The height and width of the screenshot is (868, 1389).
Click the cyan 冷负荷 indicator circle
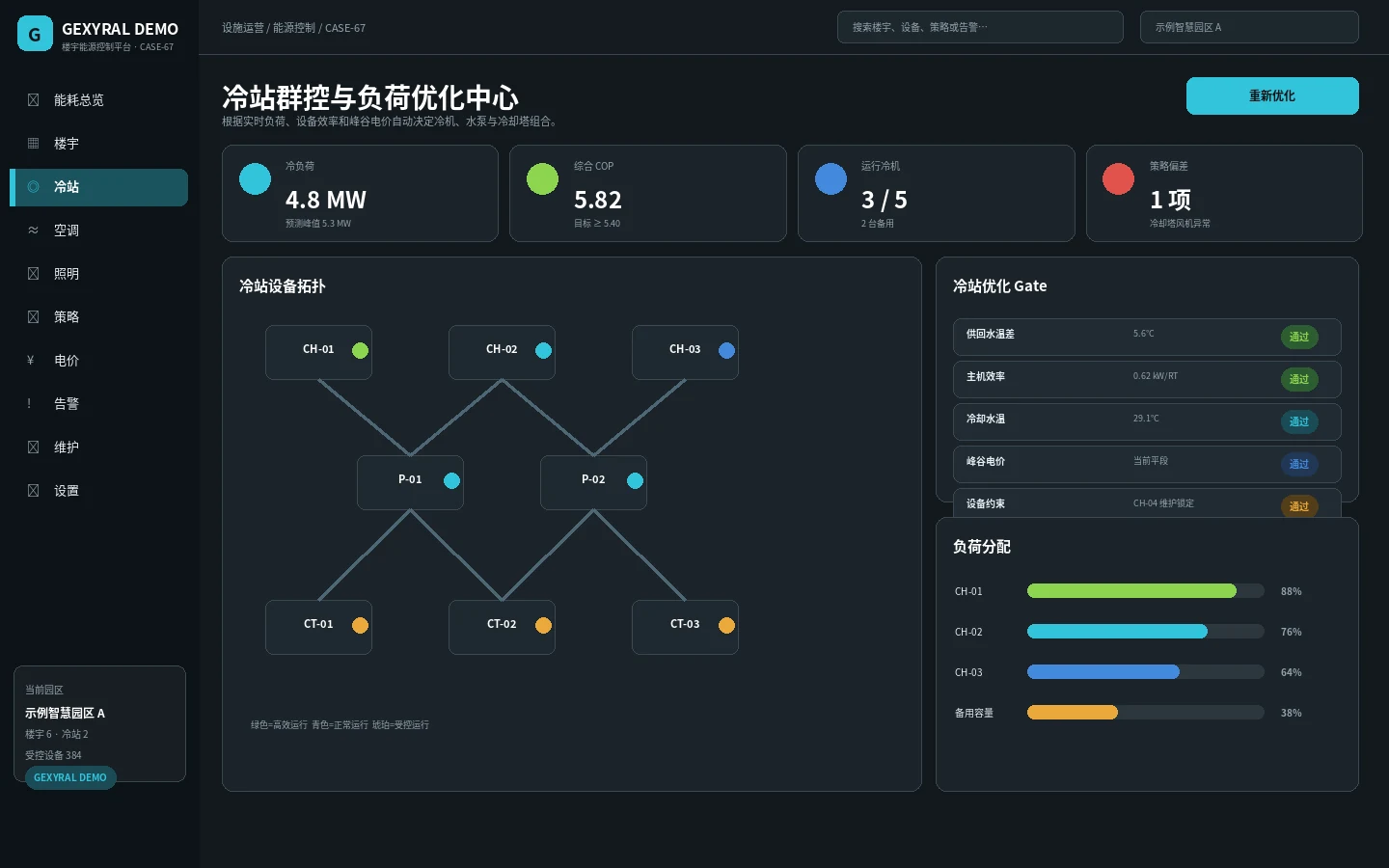[255, 178]
